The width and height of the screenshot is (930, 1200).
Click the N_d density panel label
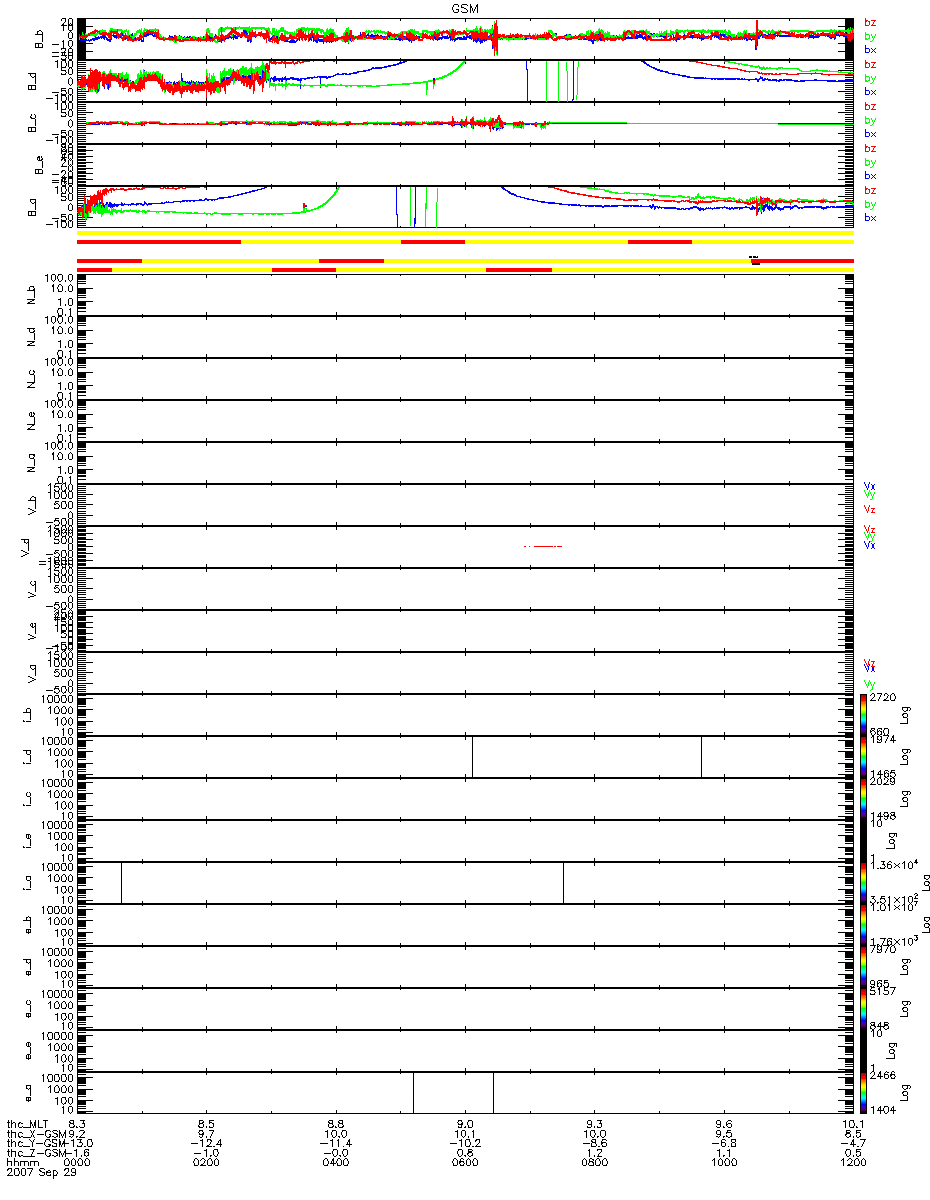pos(33,337)
